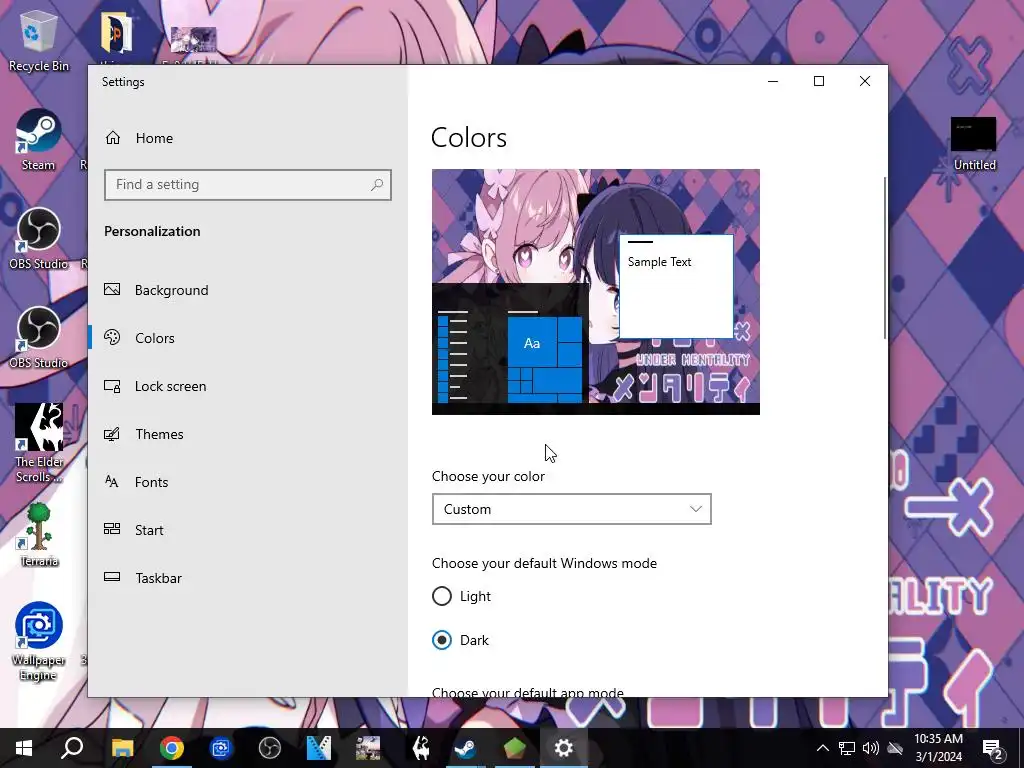Open the clock showing 10:35 AM
The height and width of the screenshot is (768, 1024).
[938, 748]
